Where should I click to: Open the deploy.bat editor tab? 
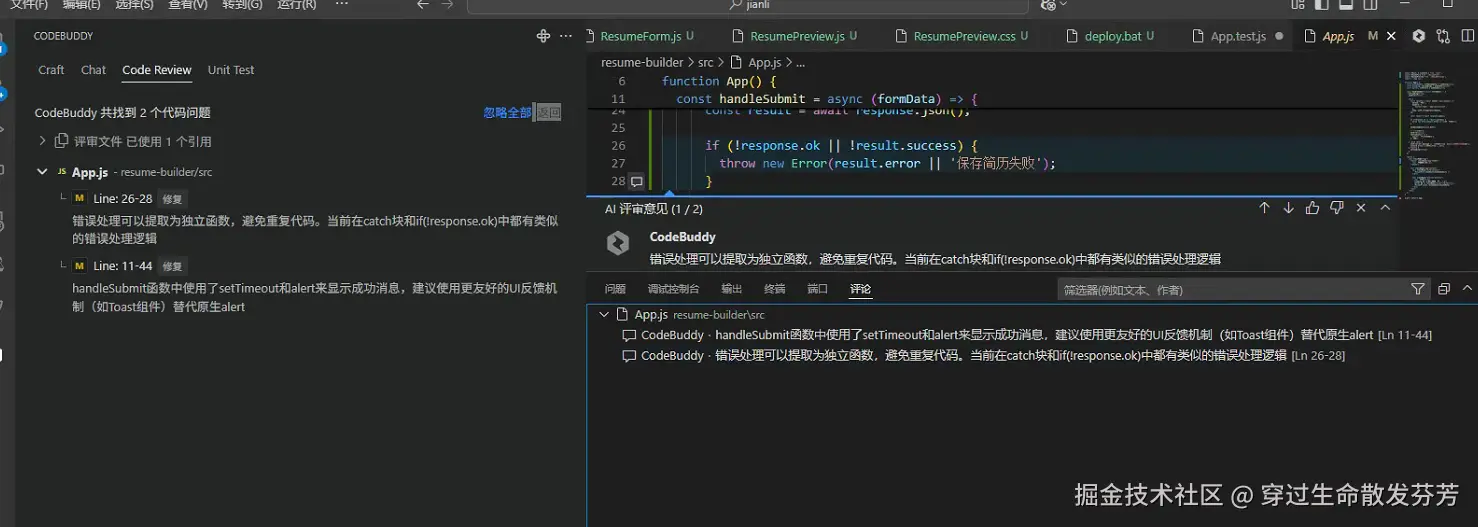1111,36
